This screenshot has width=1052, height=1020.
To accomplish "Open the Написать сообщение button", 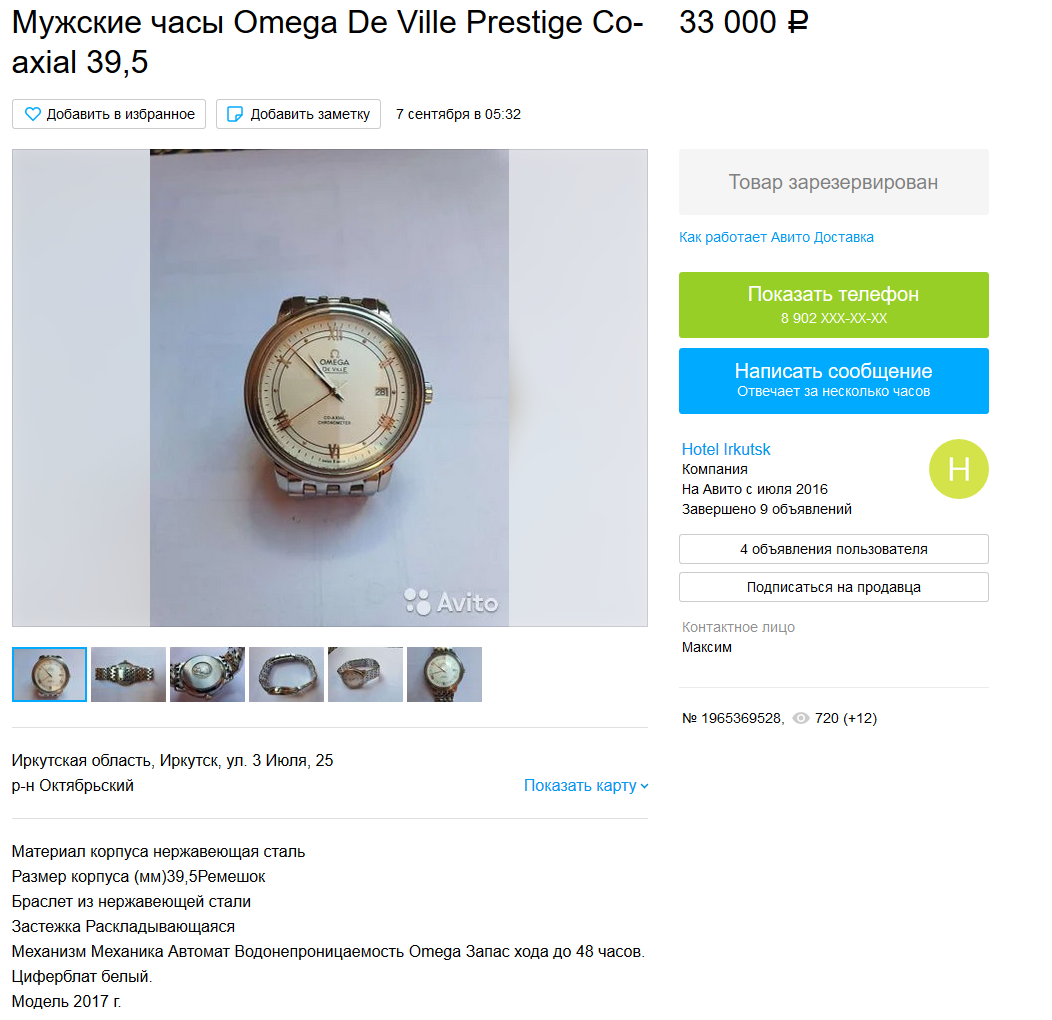I will click(833, 380).
